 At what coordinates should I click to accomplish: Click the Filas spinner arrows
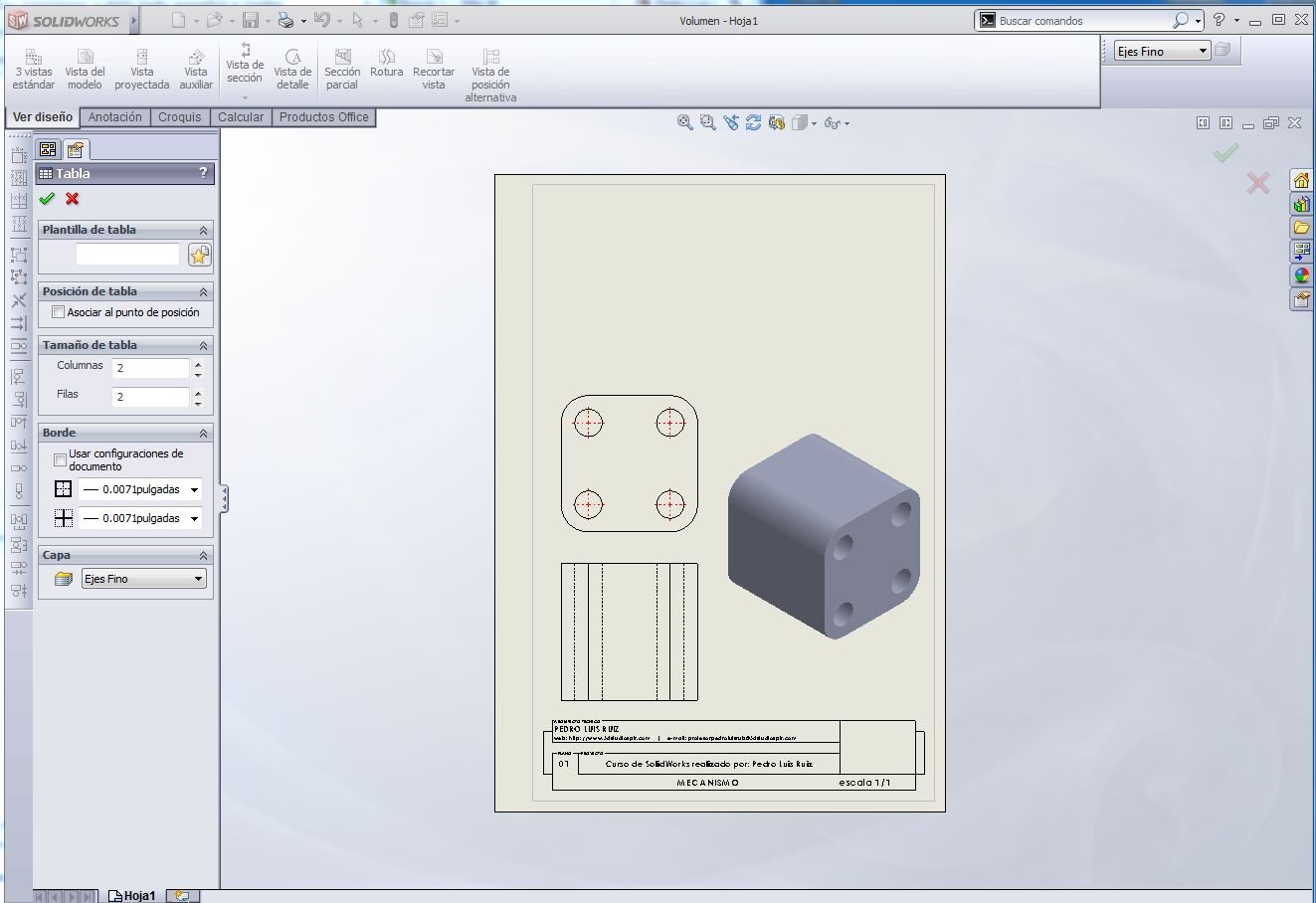pyautogui.click(x=199, y=397)
